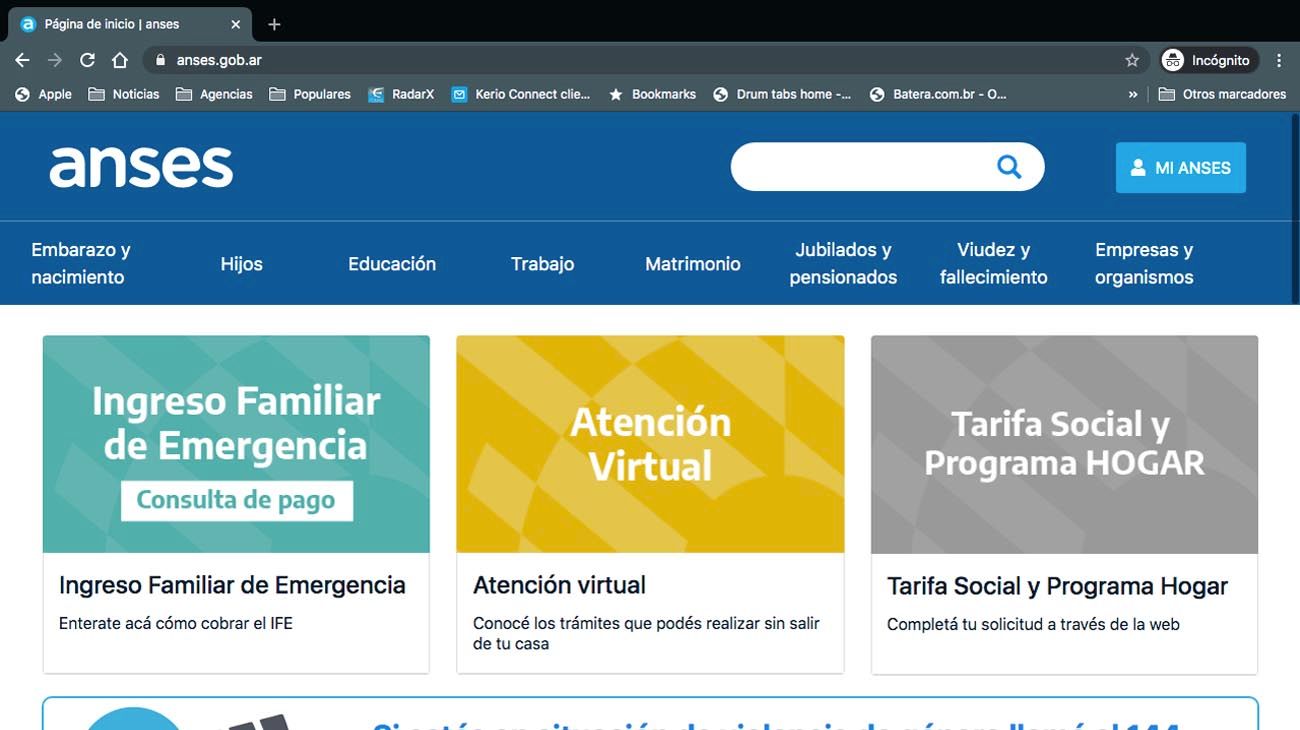The height and width of the screenshot is (730, 1300).
Task: Go to the browser home icon
Action: [120, 60]
